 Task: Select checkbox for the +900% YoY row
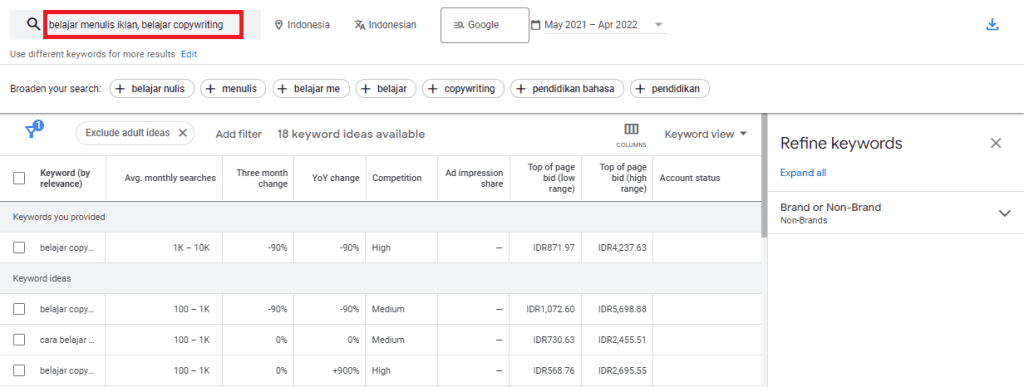tap(19, 370)
